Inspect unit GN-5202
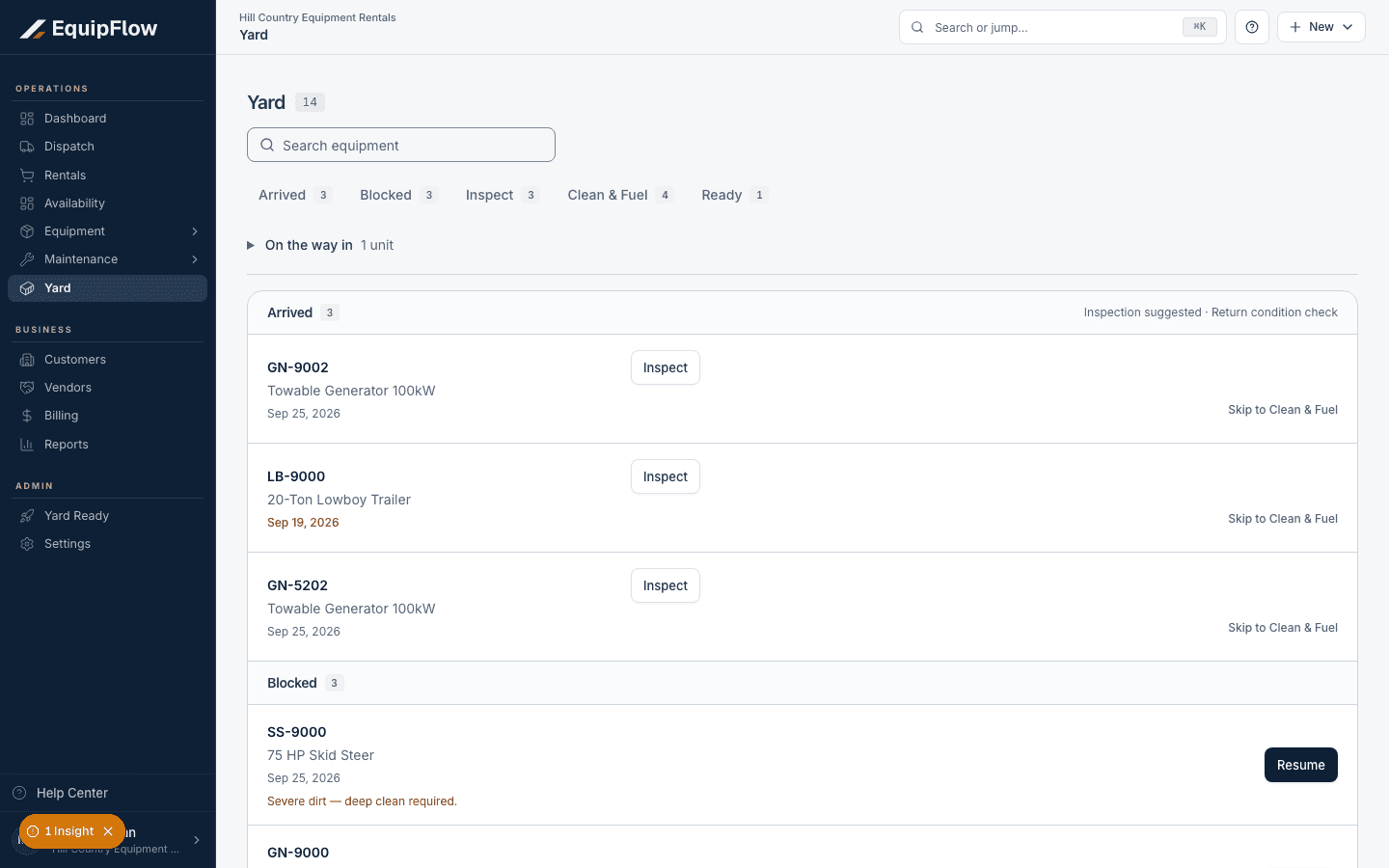 tap(666, 585)
